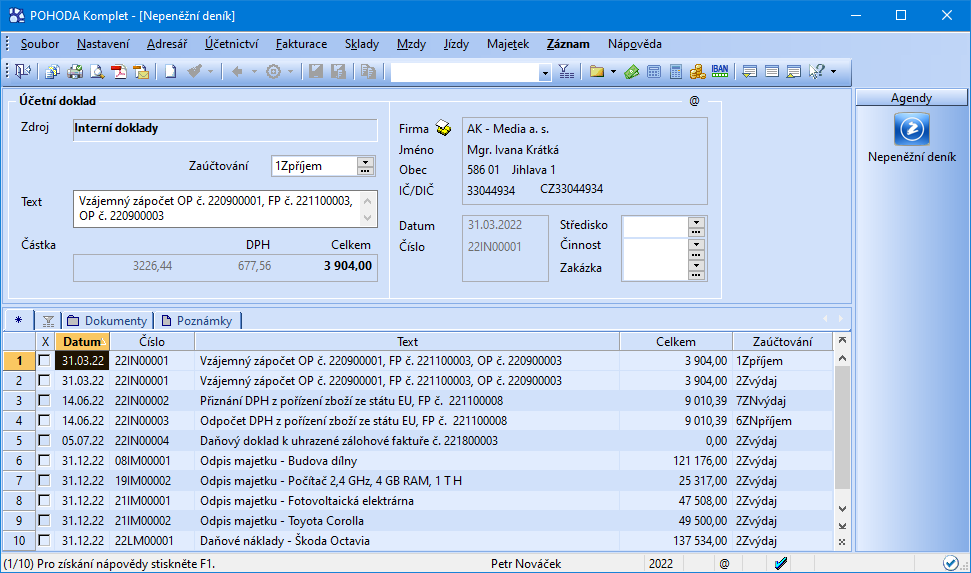Click the grayed gear icon
The height and width of the screenshot is (573, 971).
(273, 72)
